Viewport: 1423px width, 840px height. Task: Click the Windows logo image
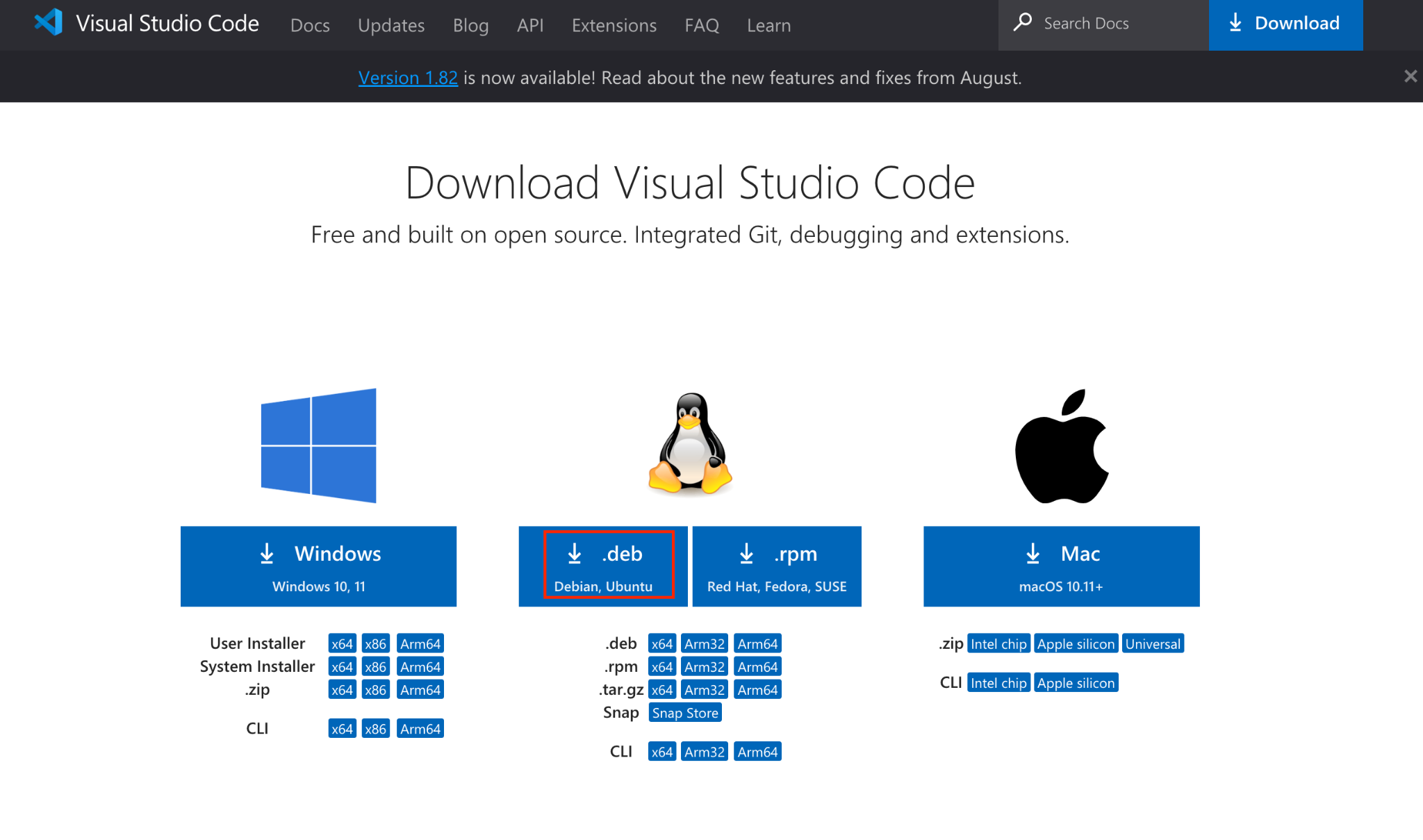coord(318,445)
